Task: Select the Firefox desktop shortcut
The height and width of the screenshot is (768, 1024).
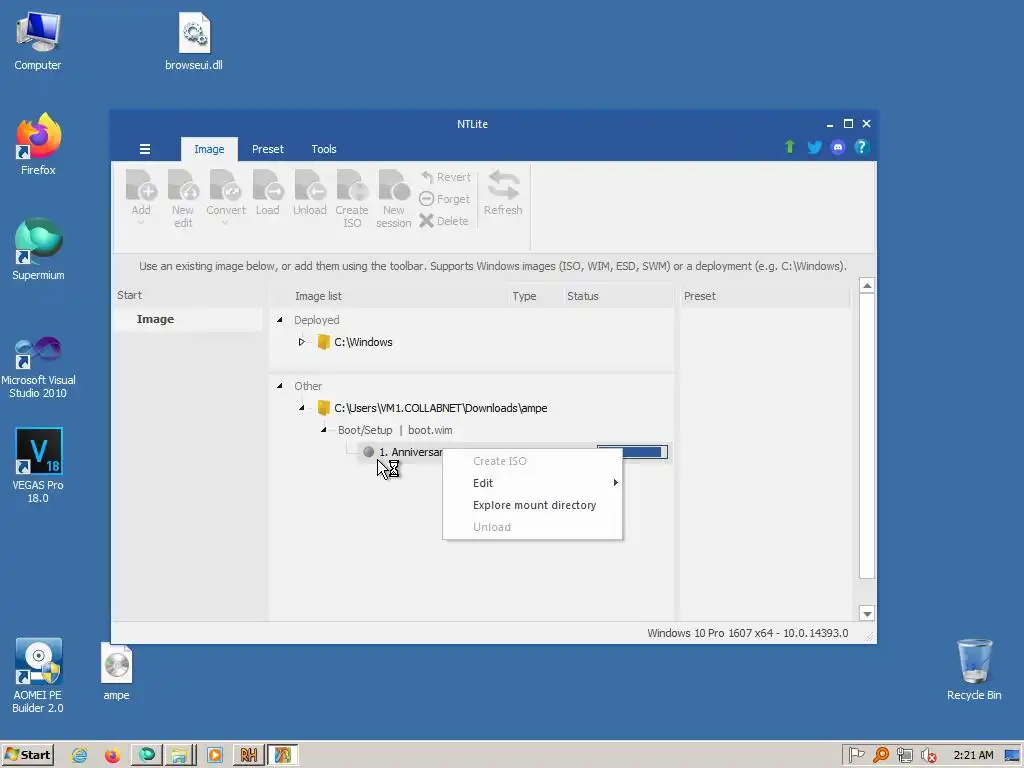Action: (38, 145)
